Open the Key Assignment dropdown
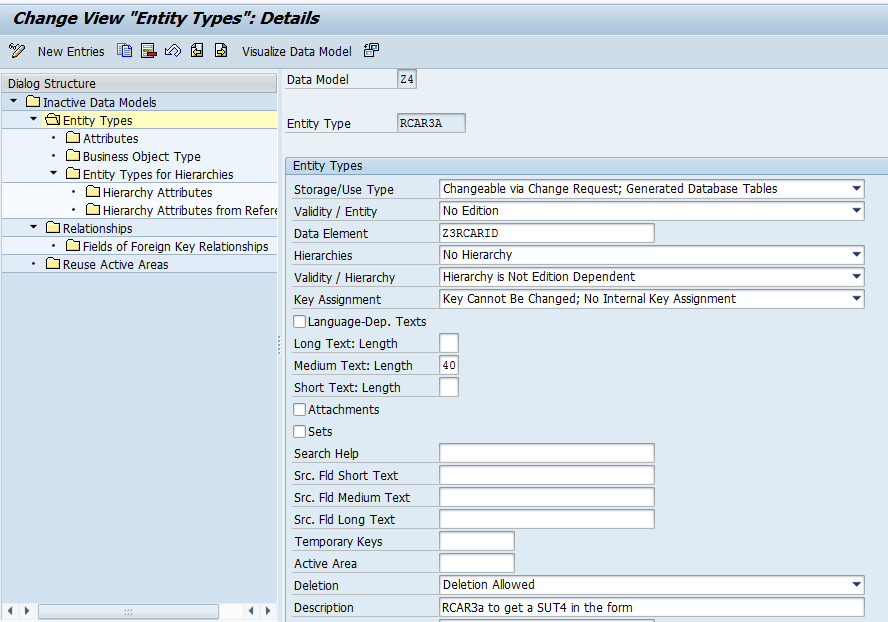 point(857,299)
